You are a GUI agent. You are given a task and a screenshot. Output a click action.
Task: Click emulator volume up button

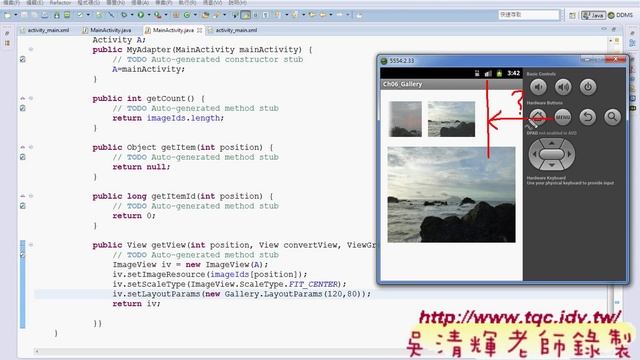(563, 87)
